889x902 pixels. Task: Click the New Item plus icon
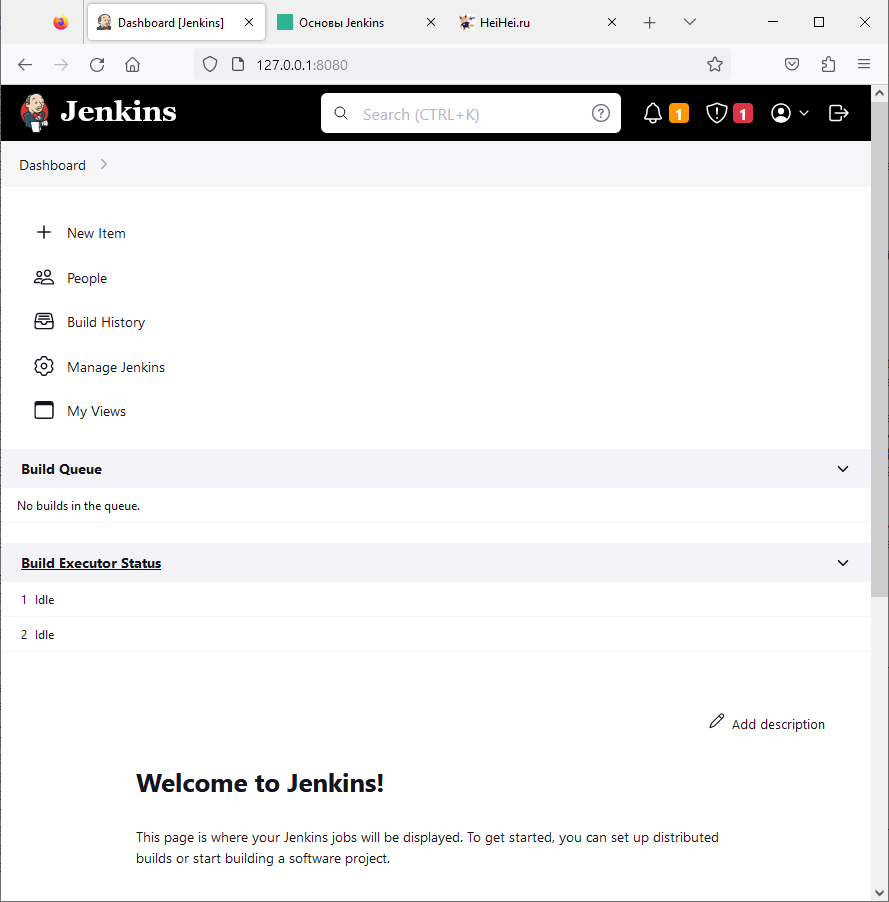click(x=44, y=232)
